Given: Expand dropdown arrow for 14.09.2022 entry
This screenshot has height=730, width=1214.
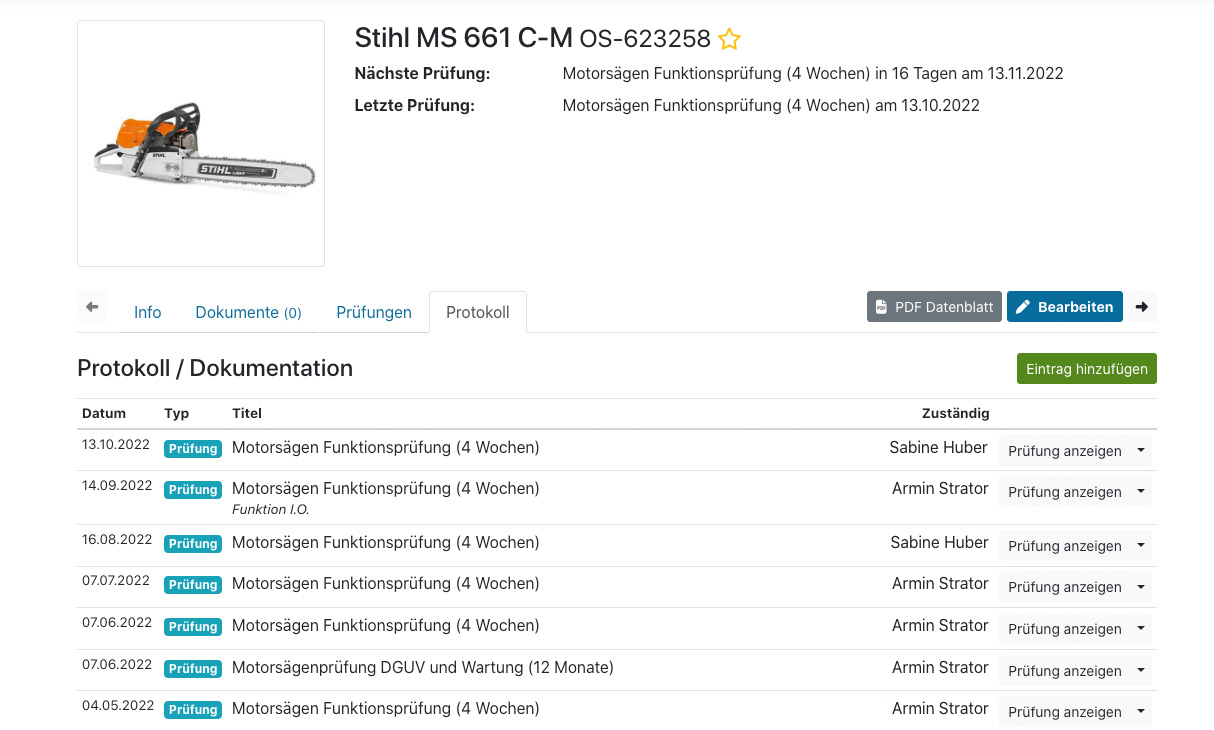Looking at the screenshot, I should point(1141,492).
